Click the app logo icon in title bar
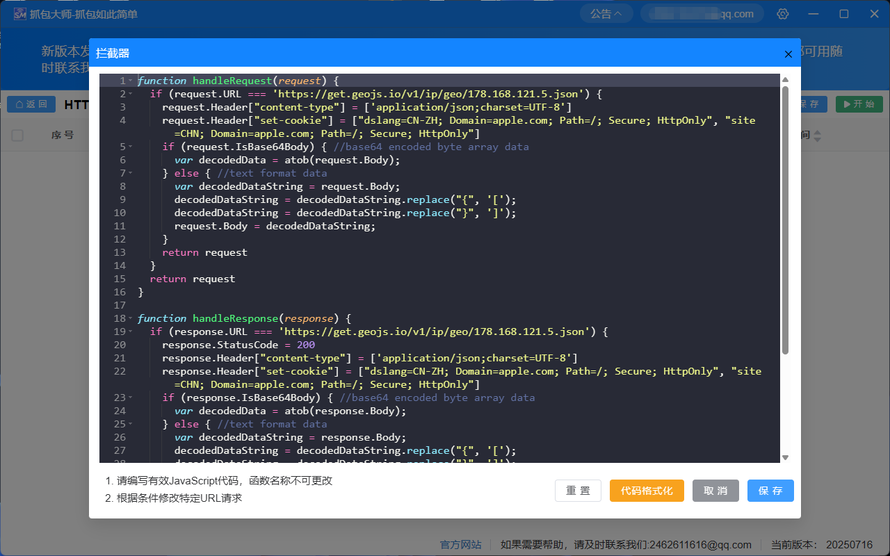Image resolution: width=890 pixels, height=556 pixels. [20, 14]
